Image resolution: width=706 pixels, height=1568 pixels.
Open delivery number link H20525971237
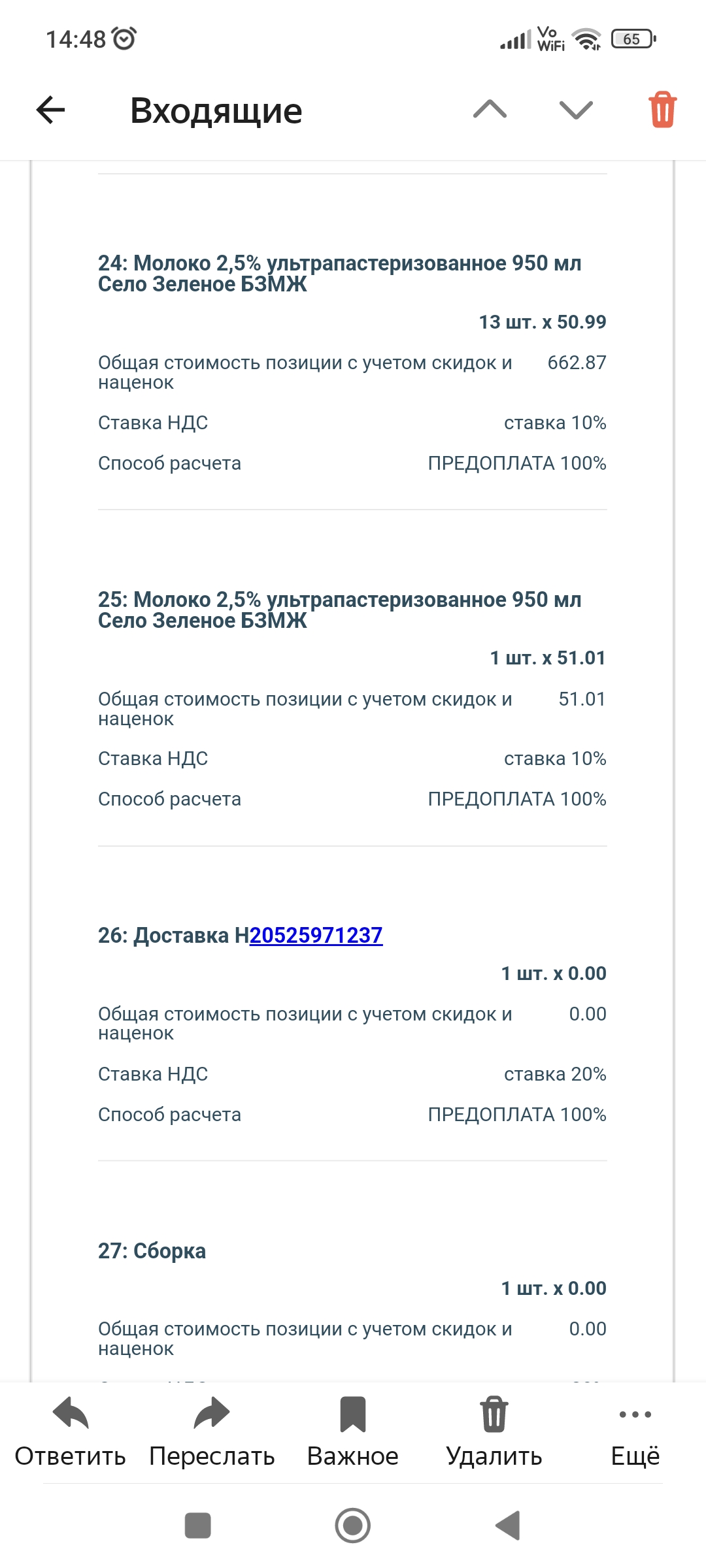[x=316, y=936]
